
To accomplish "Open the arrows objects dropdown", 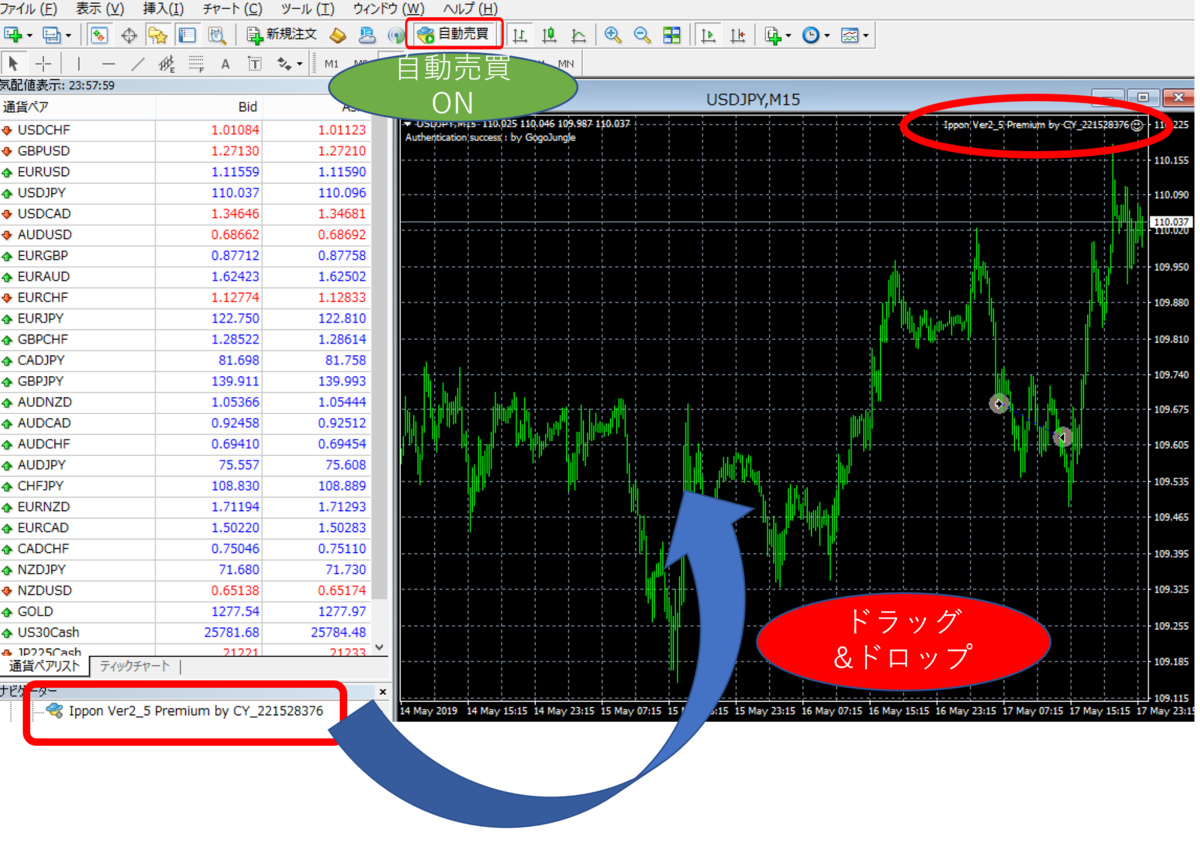I will pos(290,64).
